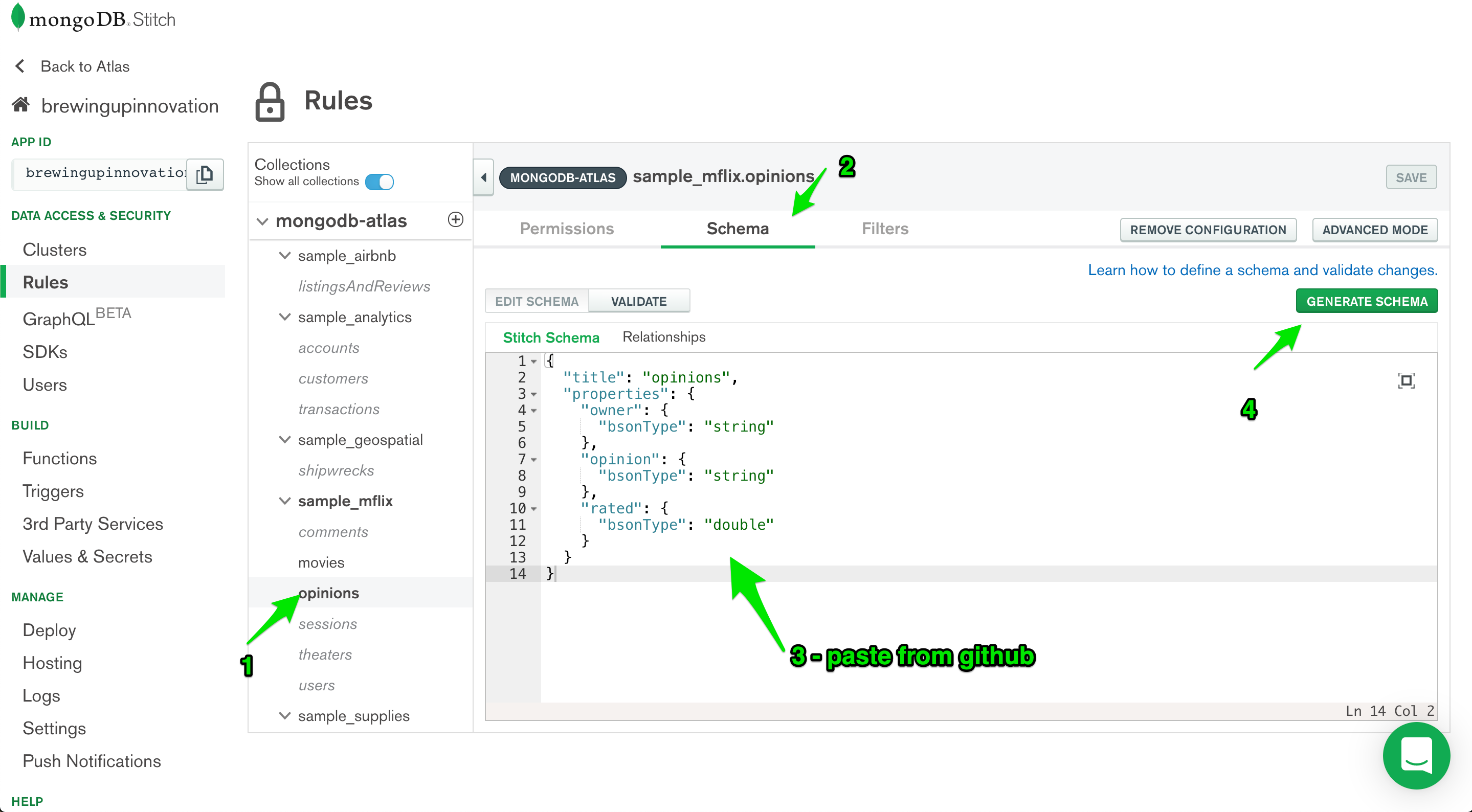Open Deploy in the sidebar

(x=49, y=630)
